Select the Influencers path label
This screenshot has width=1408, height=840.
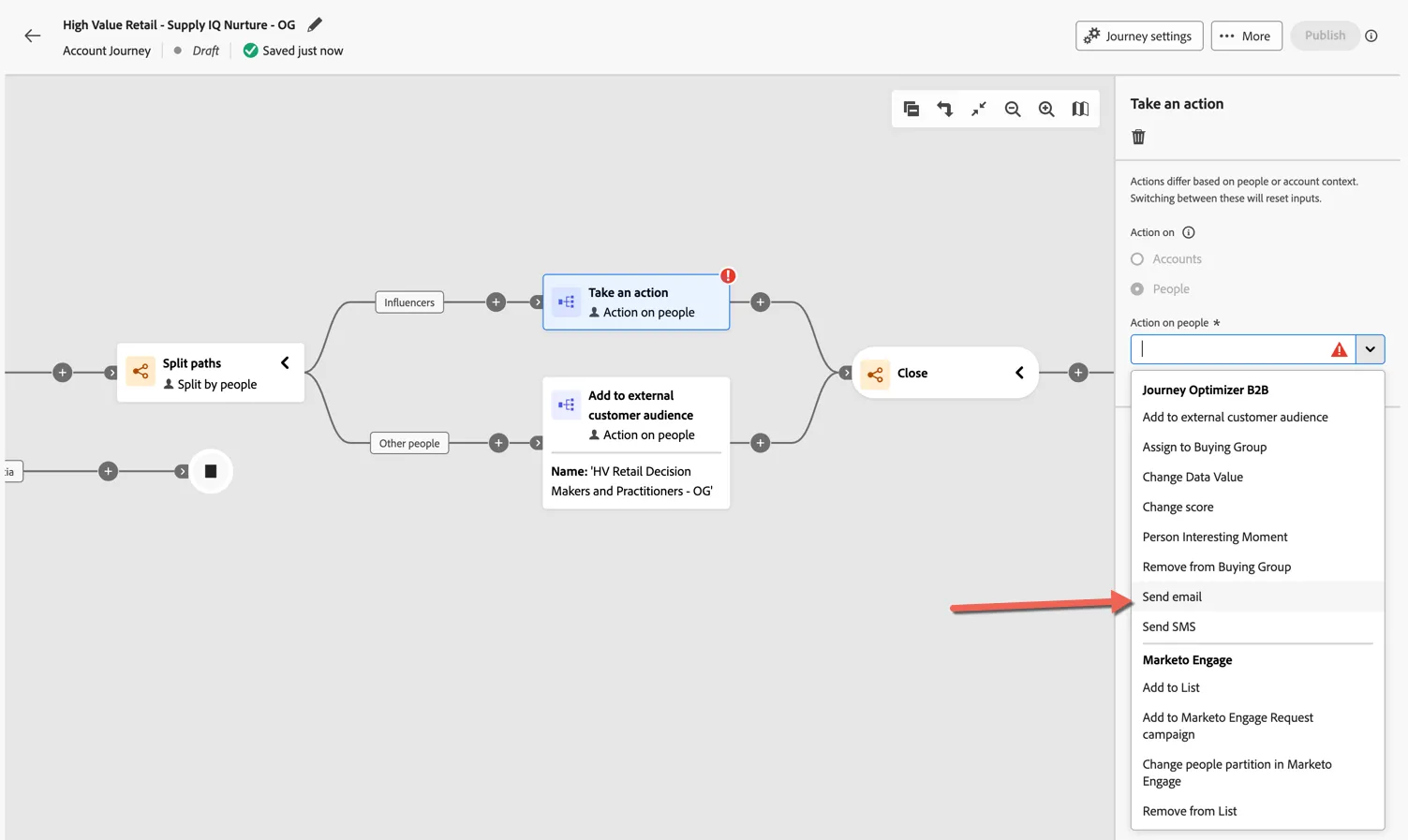pos(409,302)
